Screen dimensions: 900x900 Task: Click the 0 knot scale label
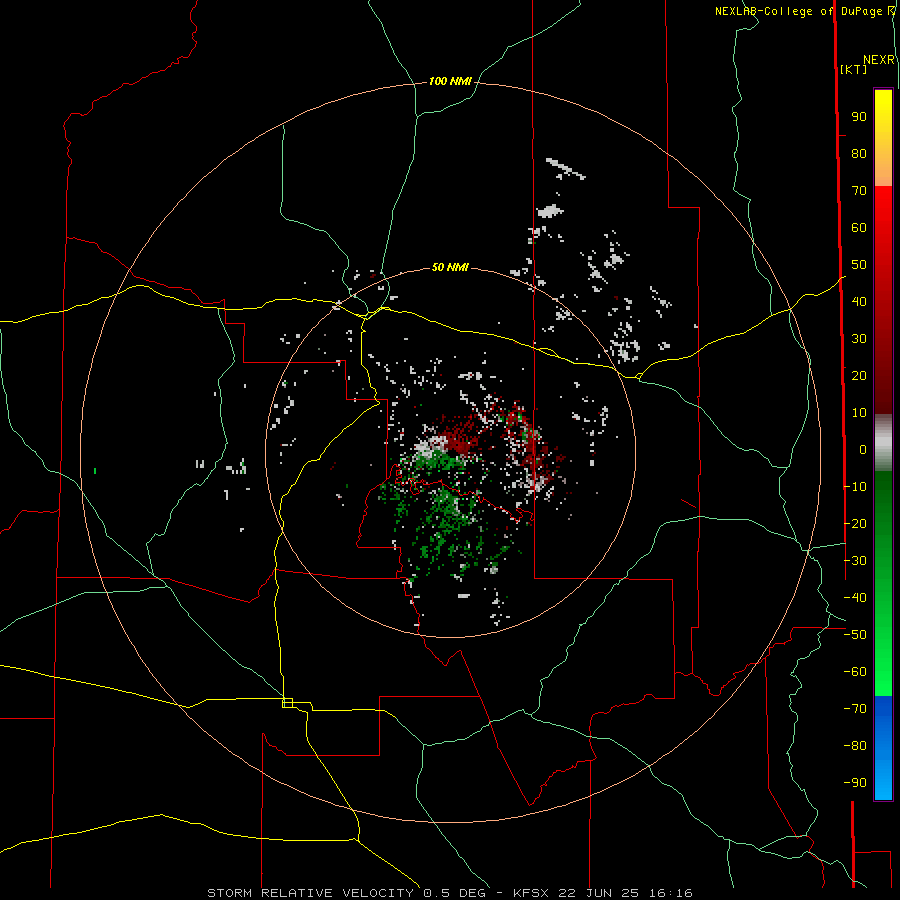point(863,449)
